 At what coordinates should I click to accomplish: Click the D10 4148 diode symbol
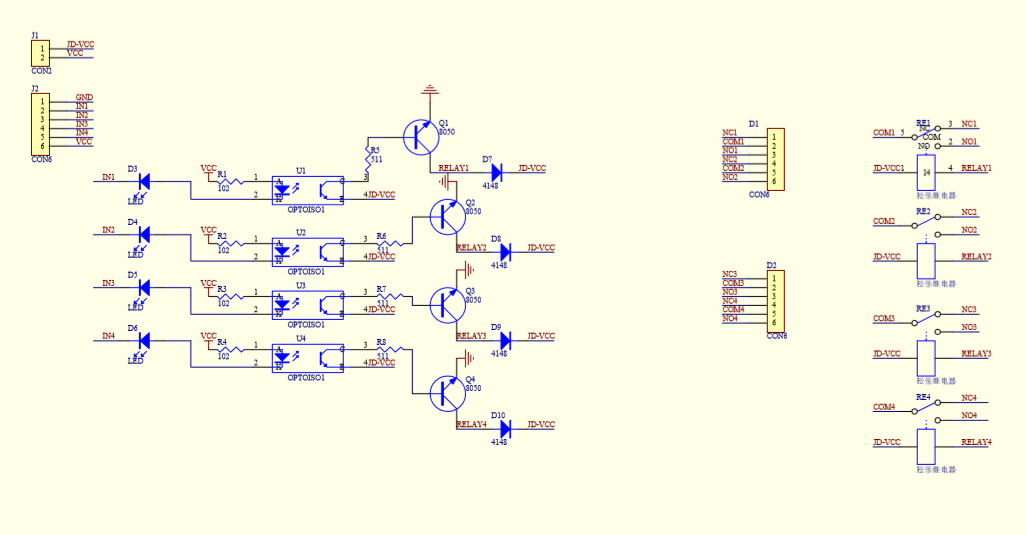pyautogui.click(x=505, y=429)
